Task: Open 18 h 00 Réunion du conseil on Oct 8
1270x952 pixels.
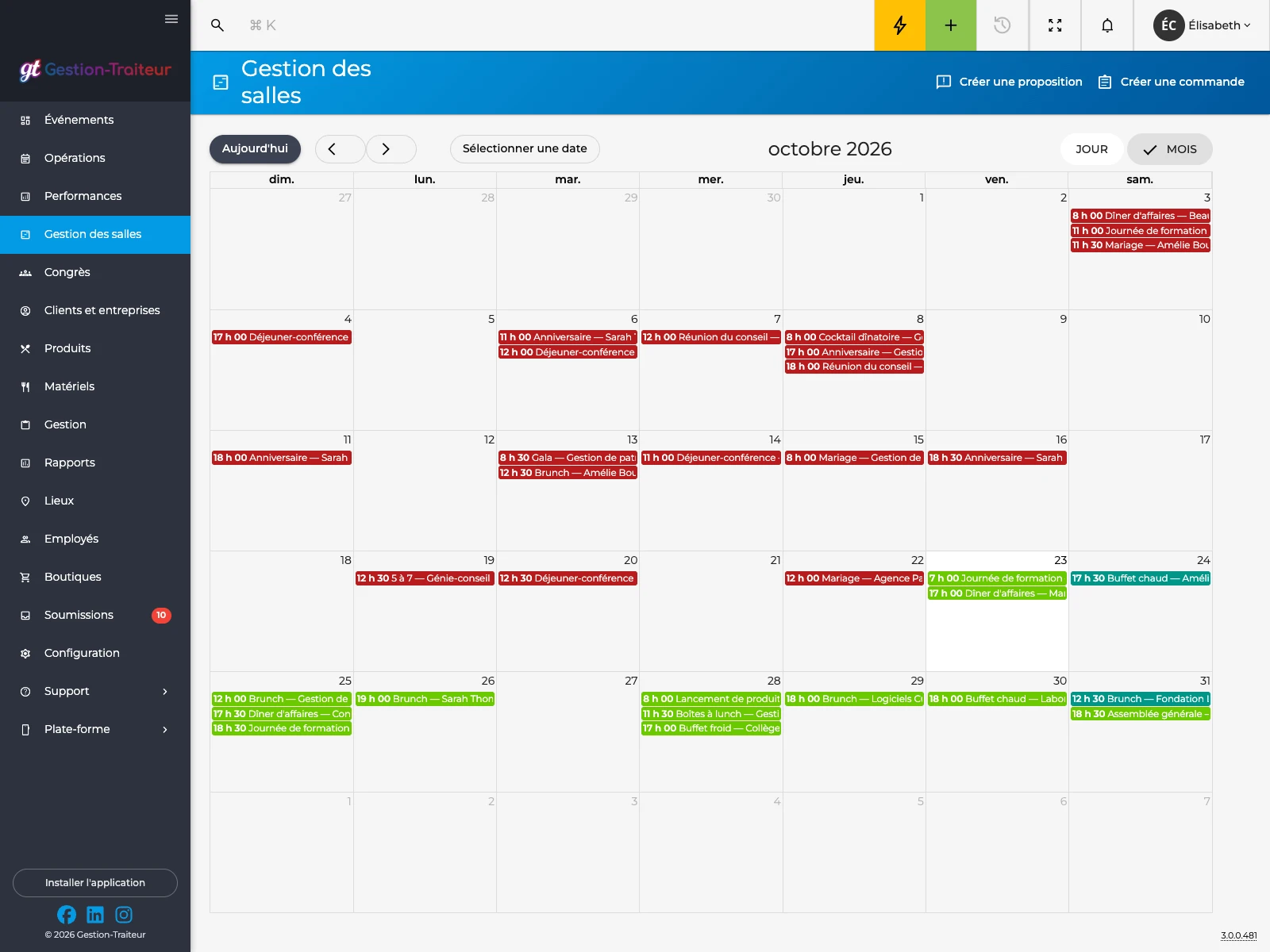Action: (854, 367)
